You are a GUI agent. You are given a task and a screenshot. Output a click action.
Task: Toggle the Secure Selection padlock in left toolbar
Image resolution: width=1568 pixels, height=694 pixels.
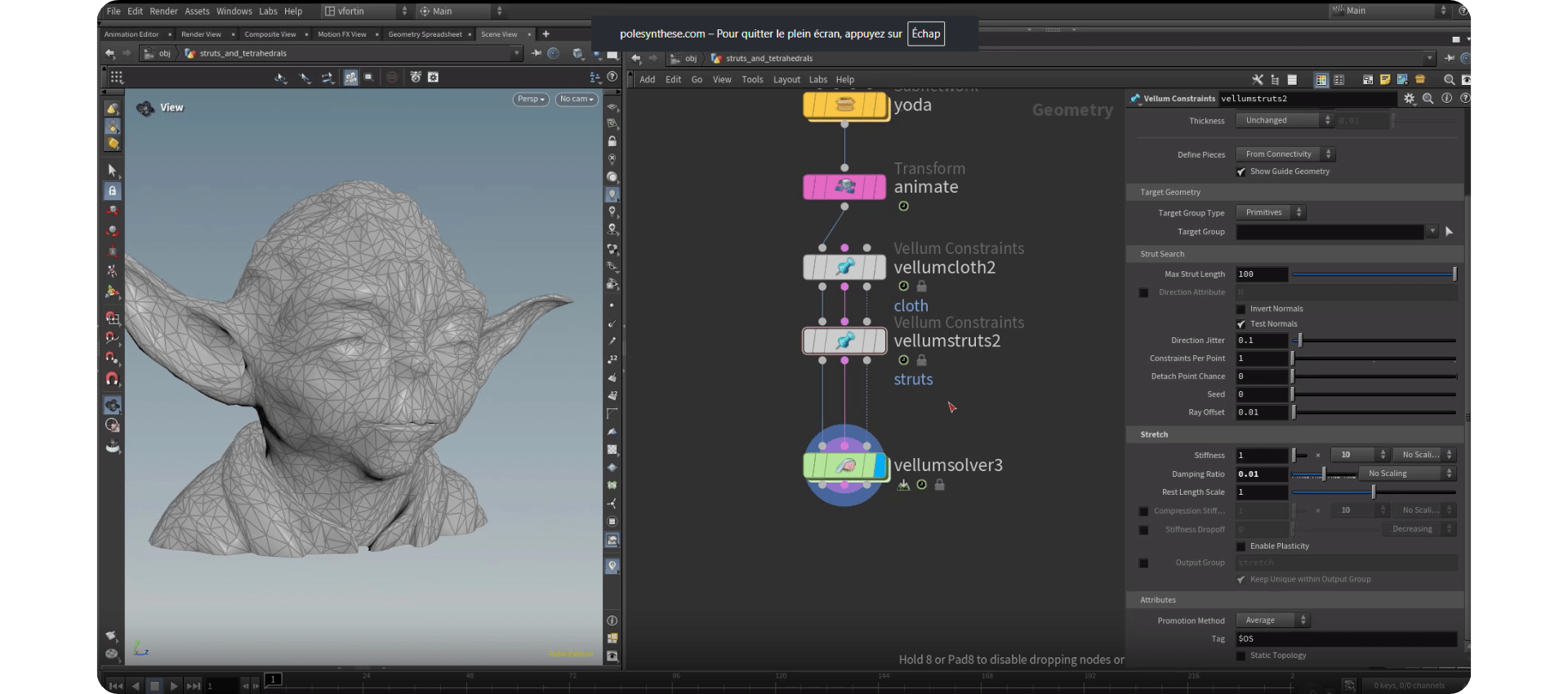pos(113,190)
